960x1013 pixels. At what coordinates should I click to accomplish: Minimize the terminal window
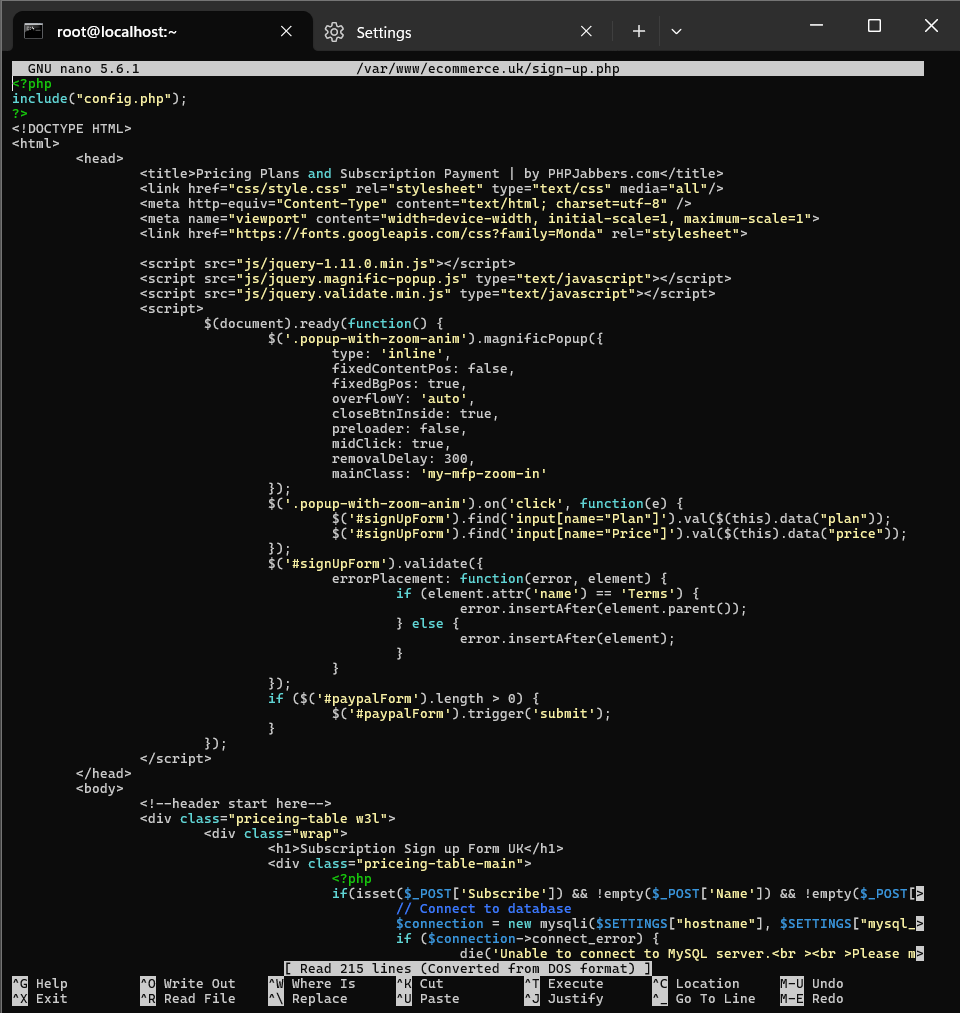pyautogui.click(x=817, y=26)
